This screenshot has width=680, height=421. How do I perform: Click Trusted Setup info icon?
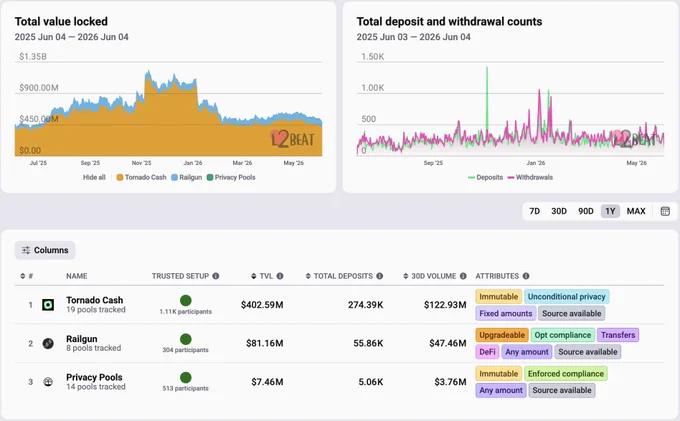216,276
